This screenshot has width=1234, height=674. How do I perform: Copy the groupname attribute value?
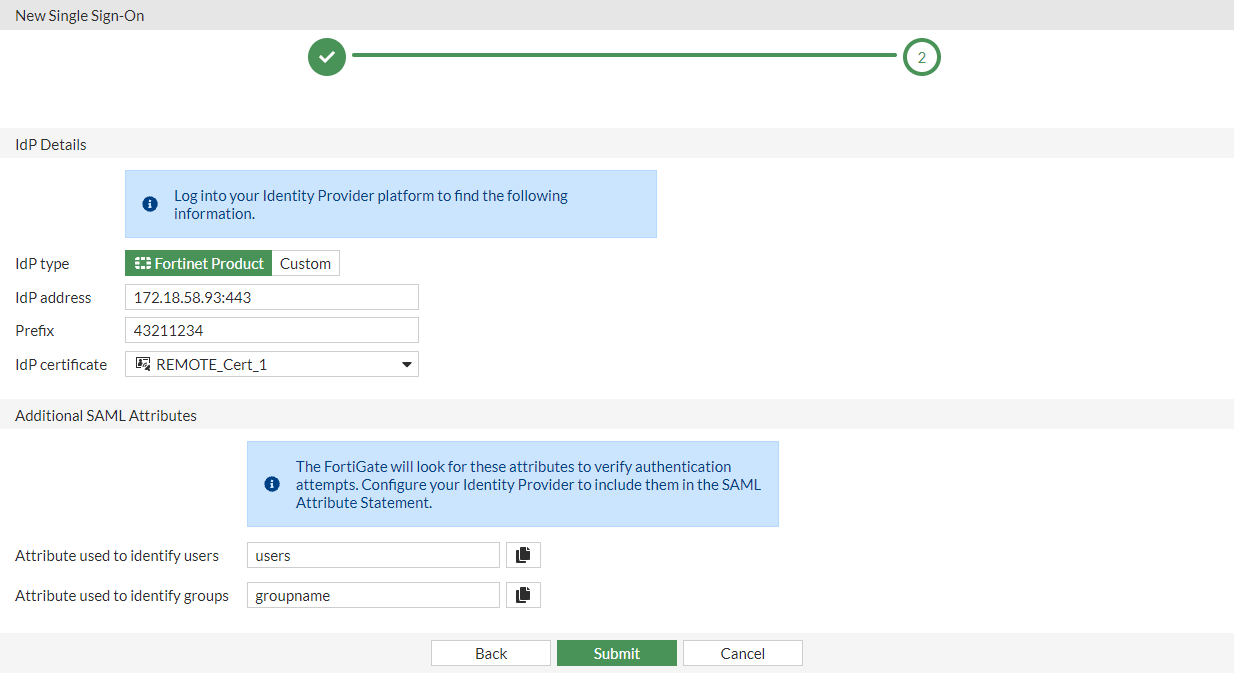pos(522,594)
